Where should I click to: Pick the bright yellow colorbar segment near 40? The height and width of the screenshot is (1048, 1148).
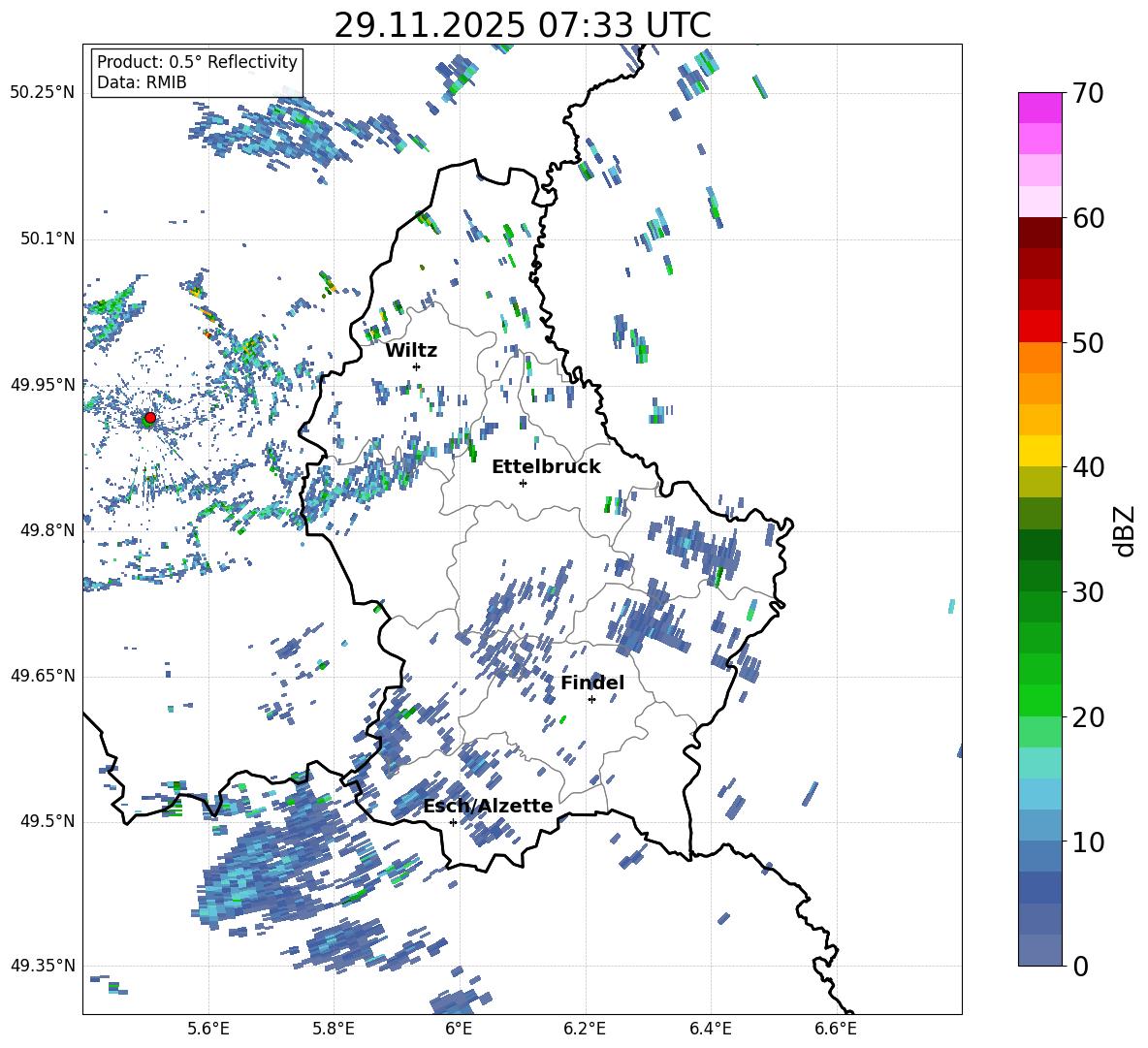point(1040,450)
